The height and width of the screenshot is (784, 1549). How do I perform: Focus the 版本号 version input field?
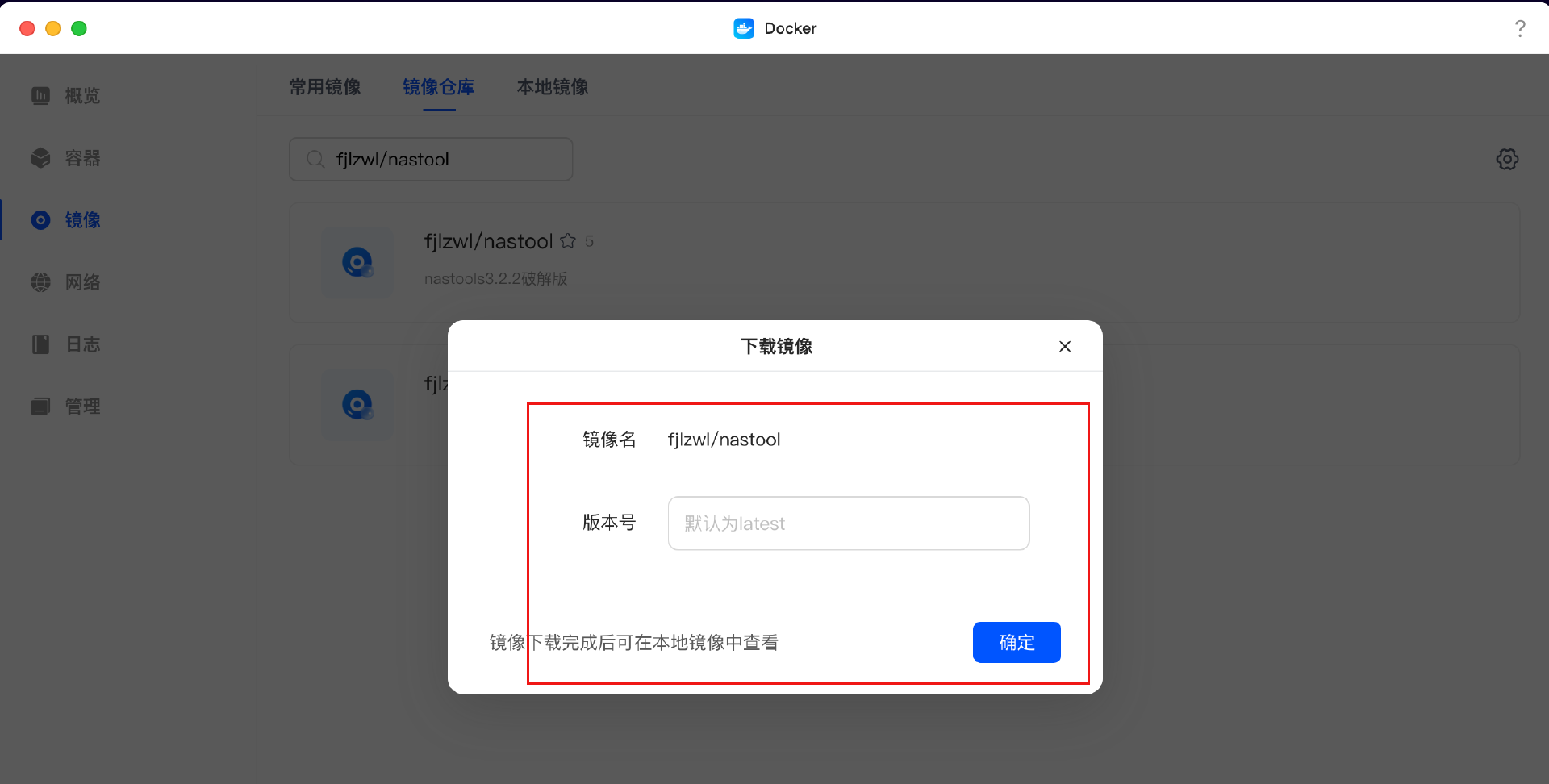coord(849,523)
